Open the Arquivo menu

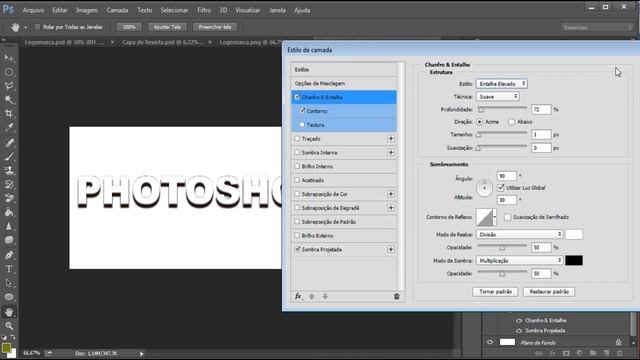pyautogui.click(x=33, y=10)
